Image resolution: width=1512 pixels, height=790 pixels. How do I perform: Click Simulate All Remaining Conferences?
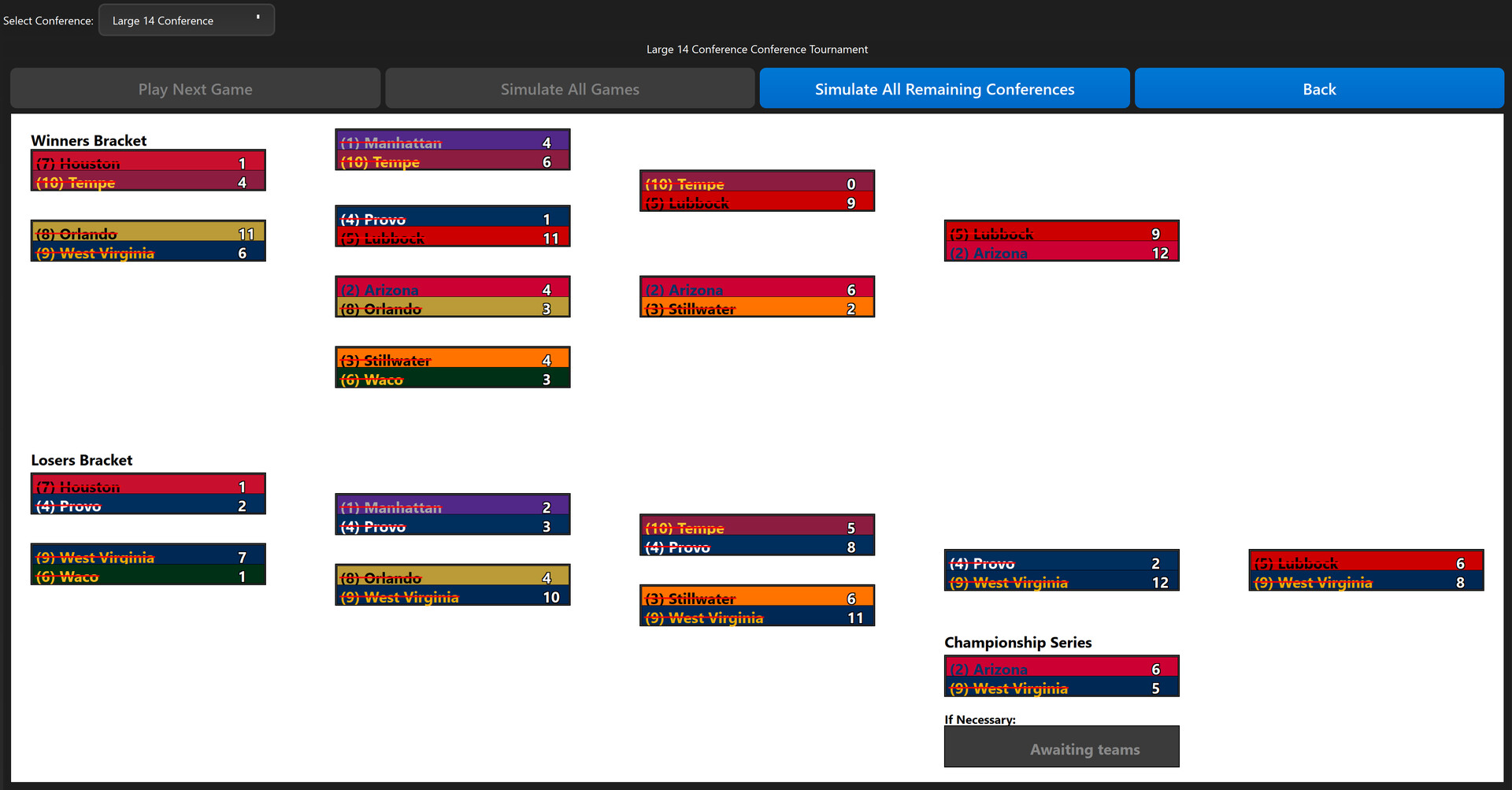click(944, 88)
